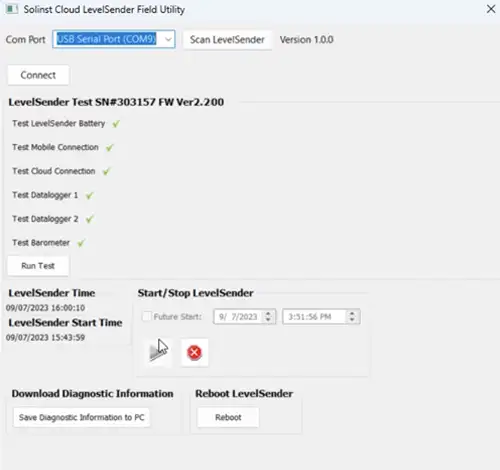
Task: Stop the LevelSender with red X icon
Action: point(195,353)
